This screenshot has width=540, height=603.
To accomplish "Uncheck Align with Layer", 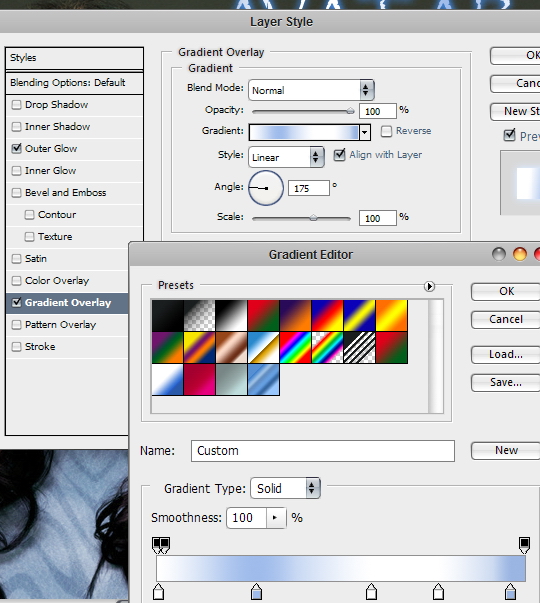I will coord(339,155).
